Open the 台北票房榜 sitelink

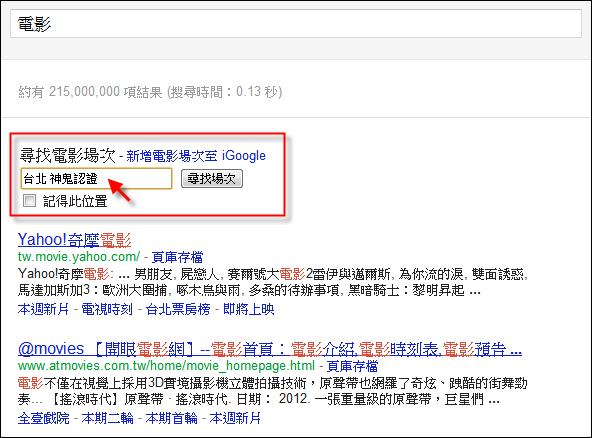pyautogui.click(x=178, y=309)
